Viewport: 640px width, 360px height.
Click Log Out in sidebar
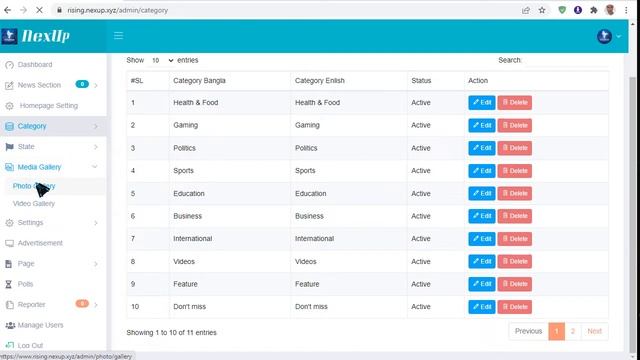30,345
